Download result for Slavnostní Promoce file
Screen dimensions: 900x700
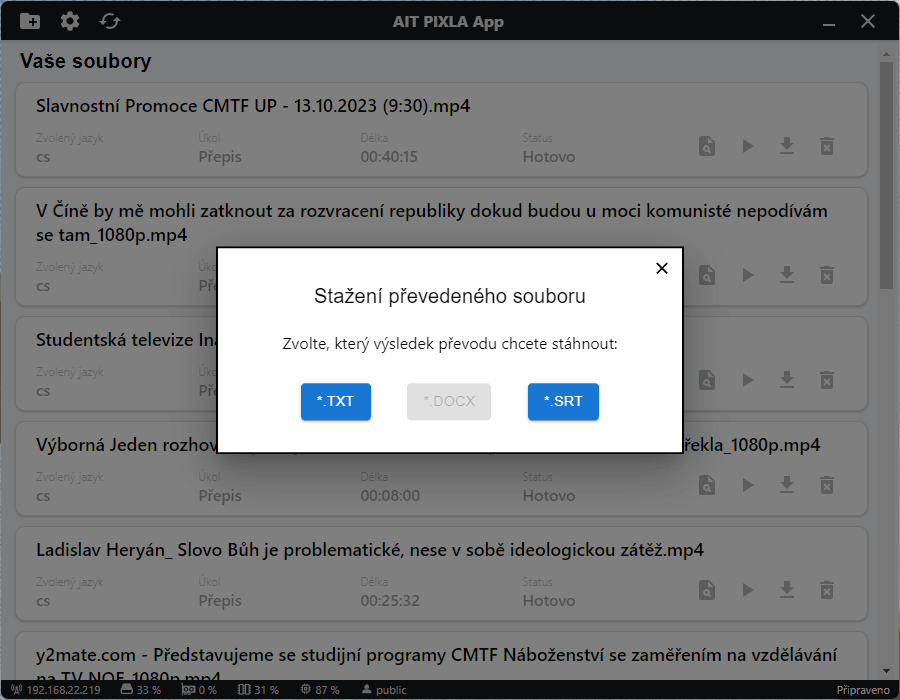pos(787,146)
